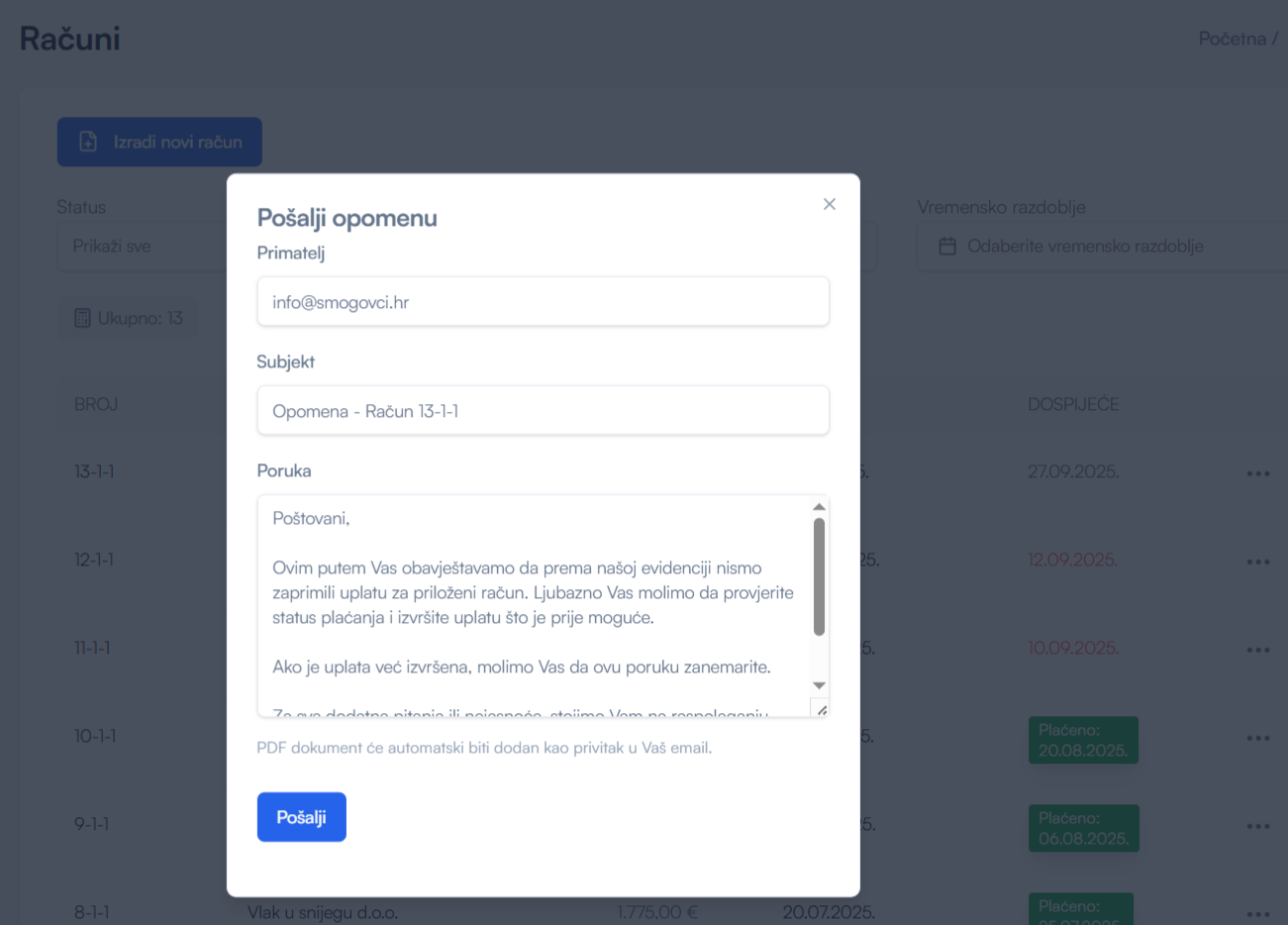Open the three-dot menu for invoice 13-1-1

[x=1257, y=473]
